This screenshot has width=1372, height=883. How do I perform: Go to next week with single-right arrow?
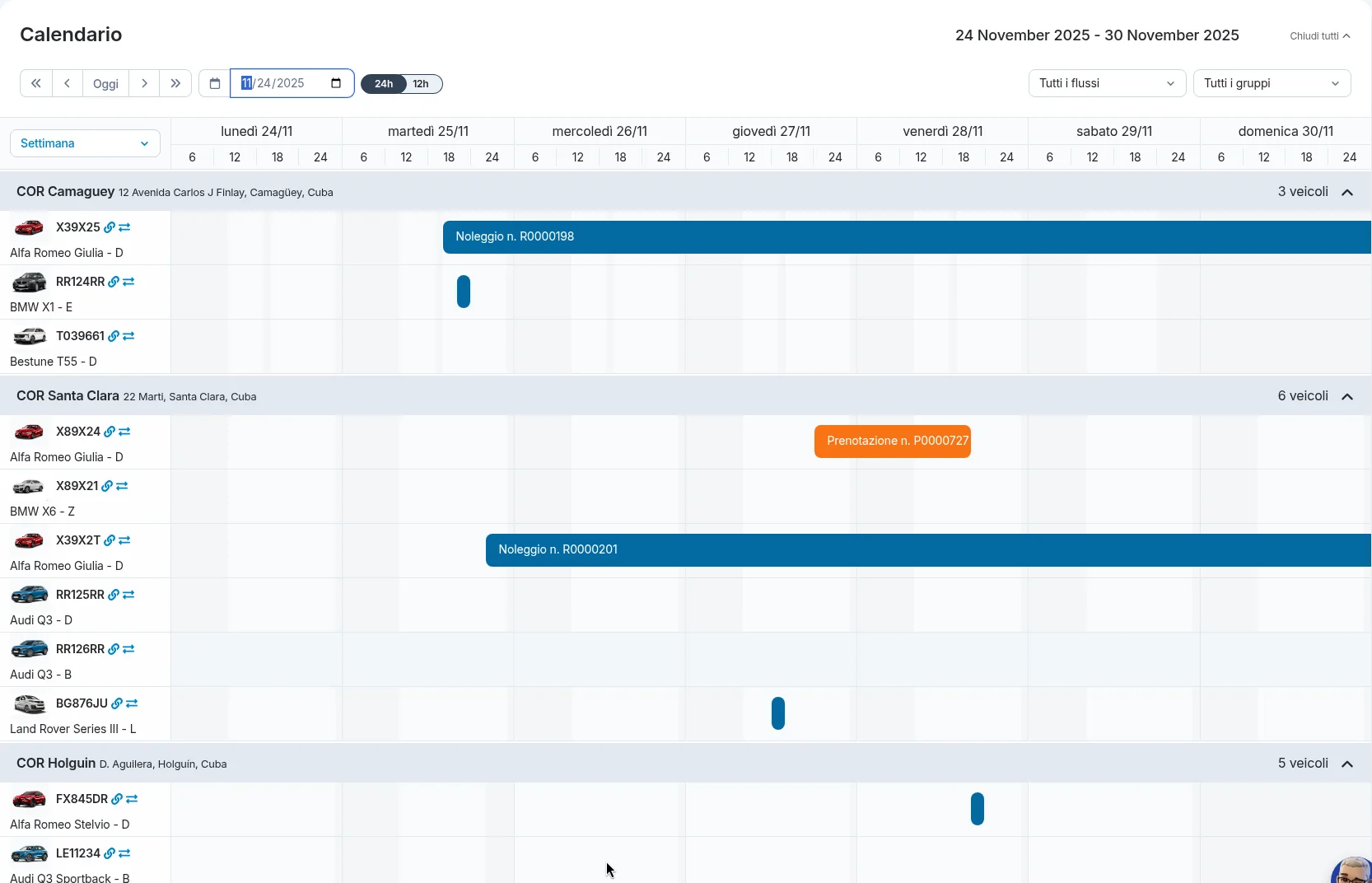click(144, 83)
